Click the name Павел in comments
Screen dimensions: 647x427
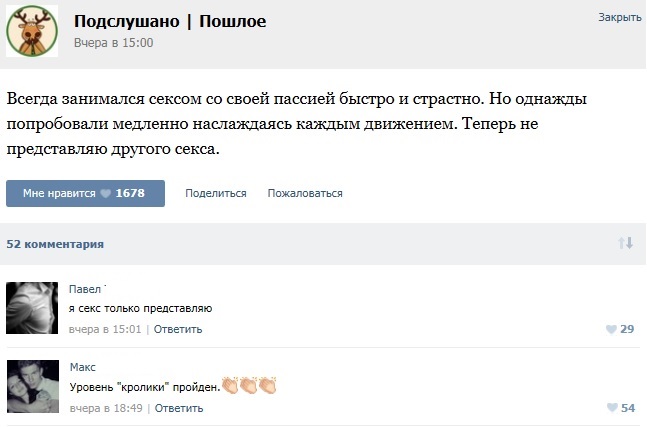tap(86, 288)
